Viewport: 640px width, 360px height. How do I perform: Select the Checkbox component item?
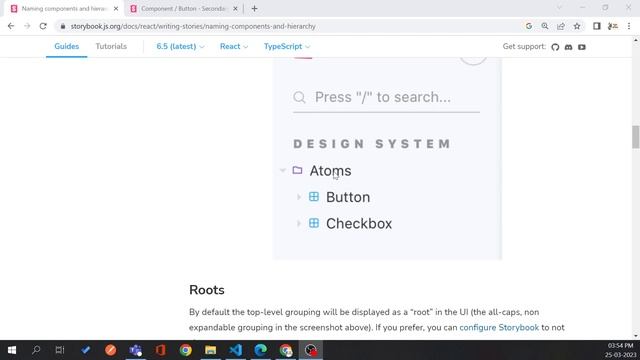tap(359, 224)
